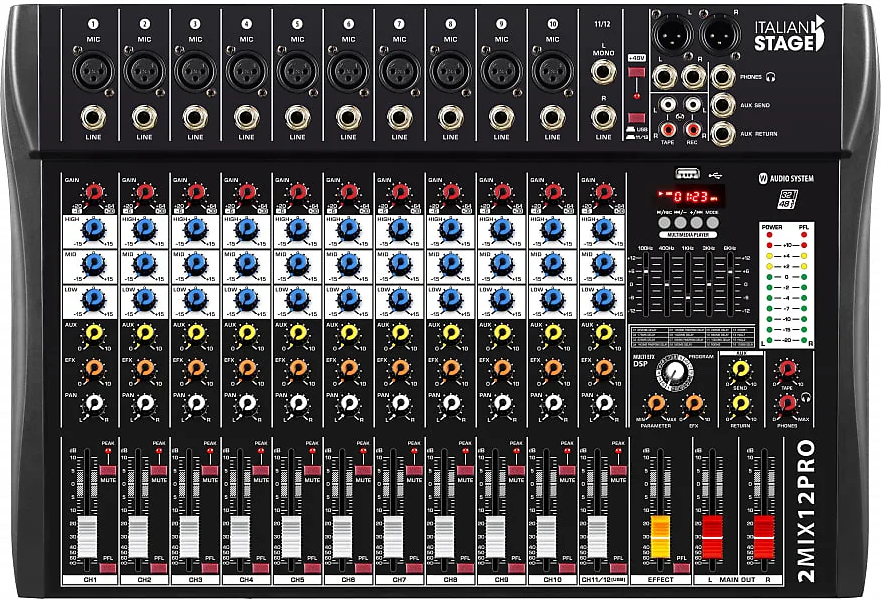The height and width of the screenshot is (599, 881).
Task: Click the red LED time display
Action: click(x=689, y=196)
